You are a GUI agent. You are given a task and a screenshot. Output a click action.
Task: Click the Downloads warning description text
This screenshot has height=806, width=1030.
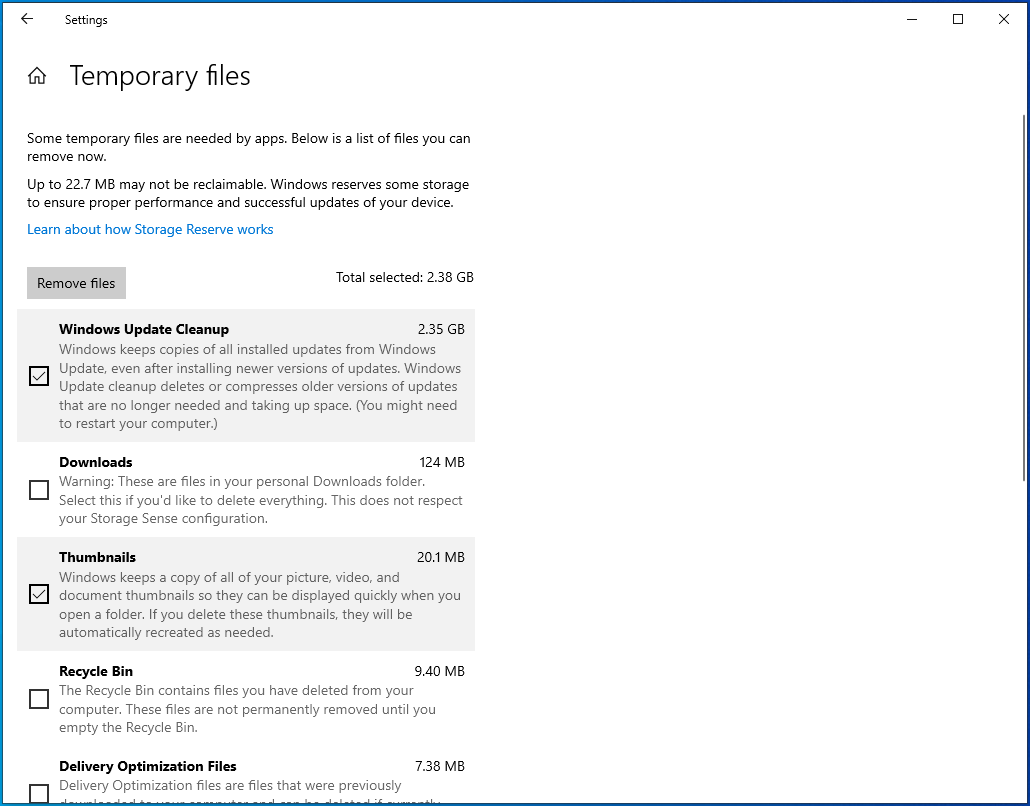[x=261, y=500]
